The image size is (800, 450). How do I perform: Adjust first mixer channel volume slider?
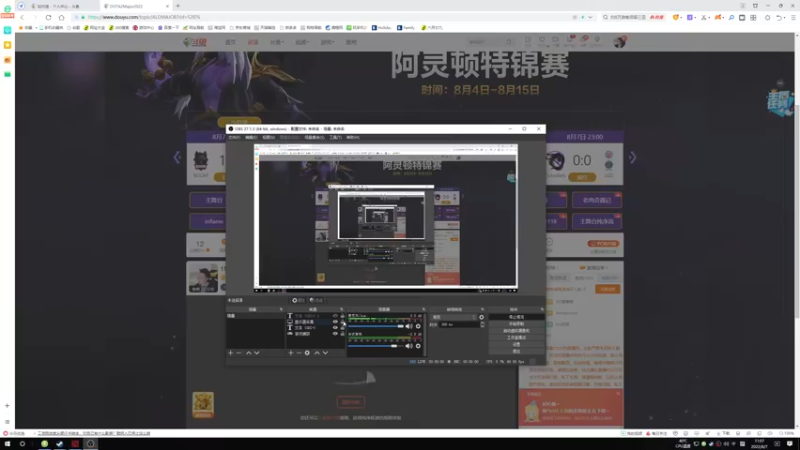click(x=376, y=326)
